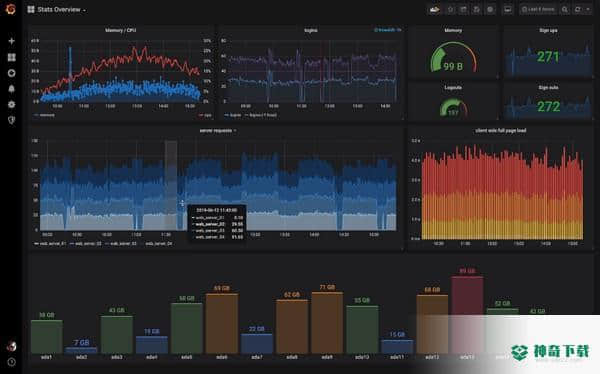Click the 271 Sign ups stat value

[548, 57]
